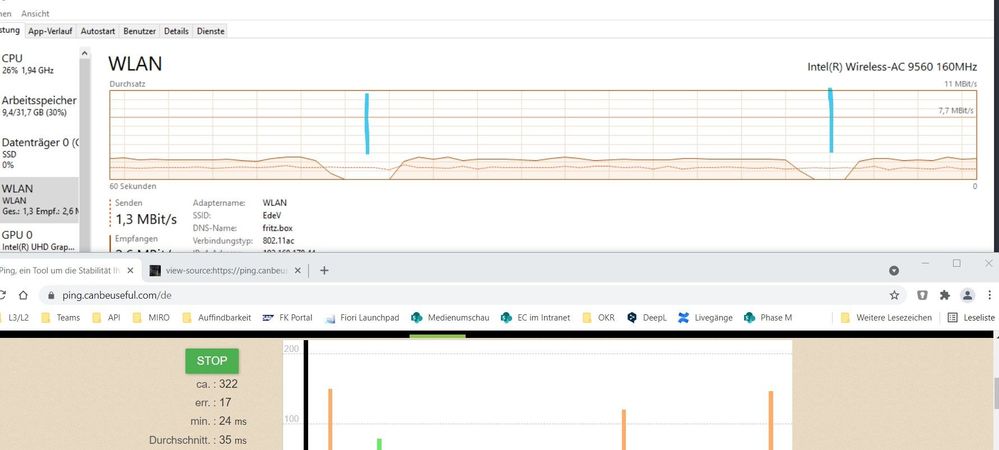Open the Phase M bookmark
This screenshot has height=450, width=999.
coord(768,317)
